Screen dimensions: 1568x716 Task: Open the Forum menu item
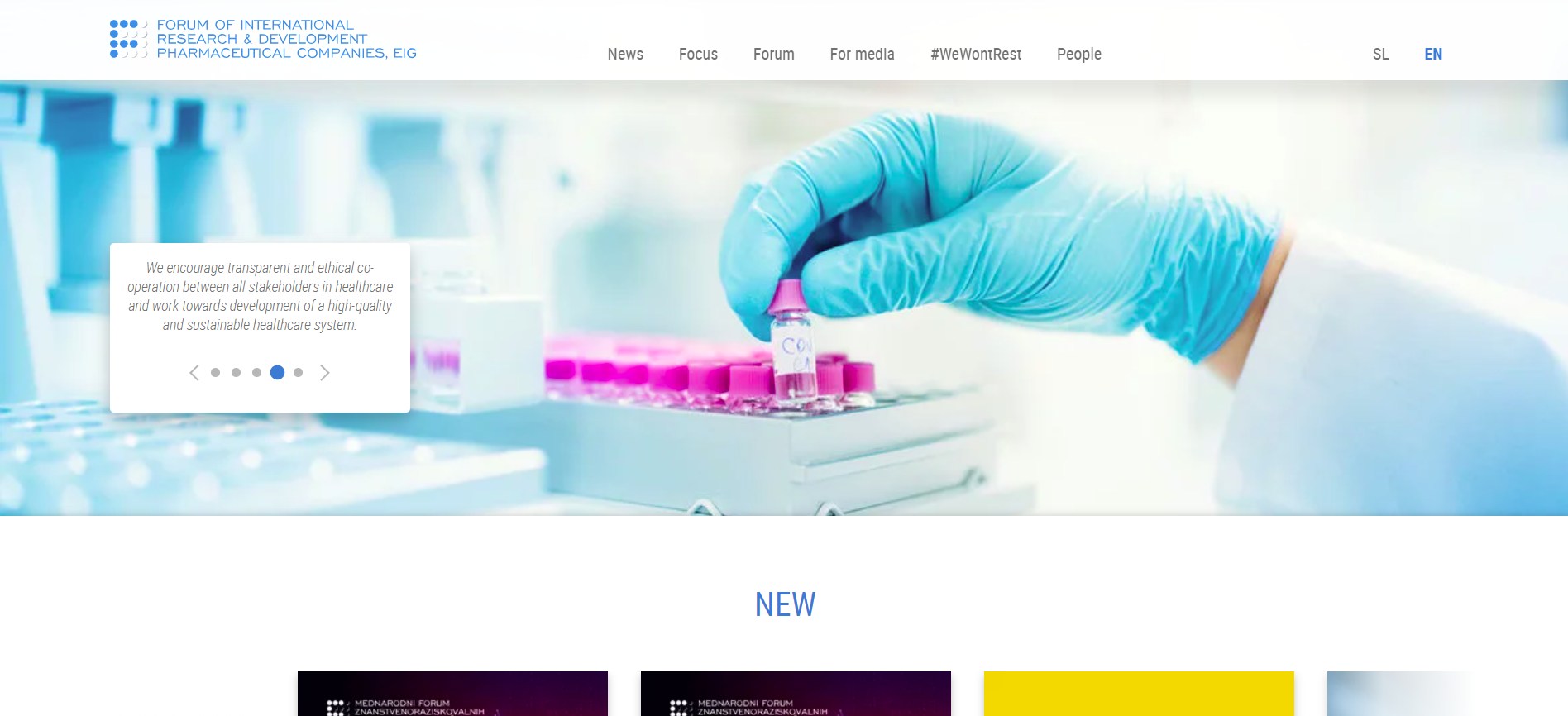(774, 54)
